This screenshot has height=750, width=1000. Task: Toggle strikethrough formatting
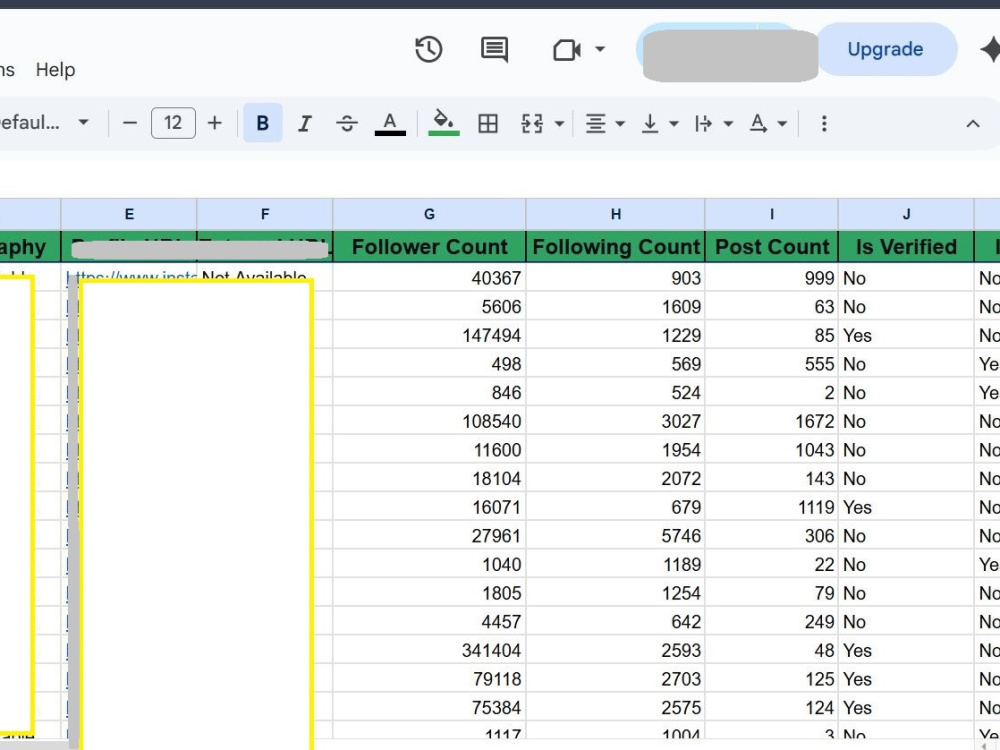tap(347, 122)
